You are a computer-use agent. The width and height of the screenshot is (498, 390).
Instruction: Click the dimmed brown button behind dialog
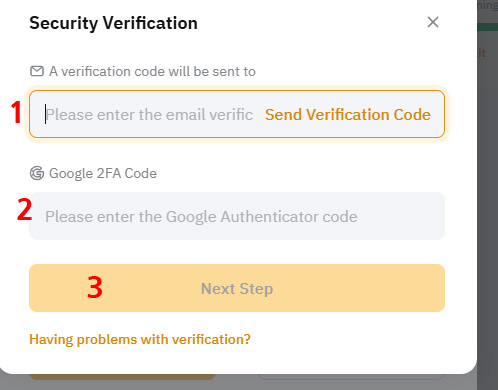click(x=123, y=377)
